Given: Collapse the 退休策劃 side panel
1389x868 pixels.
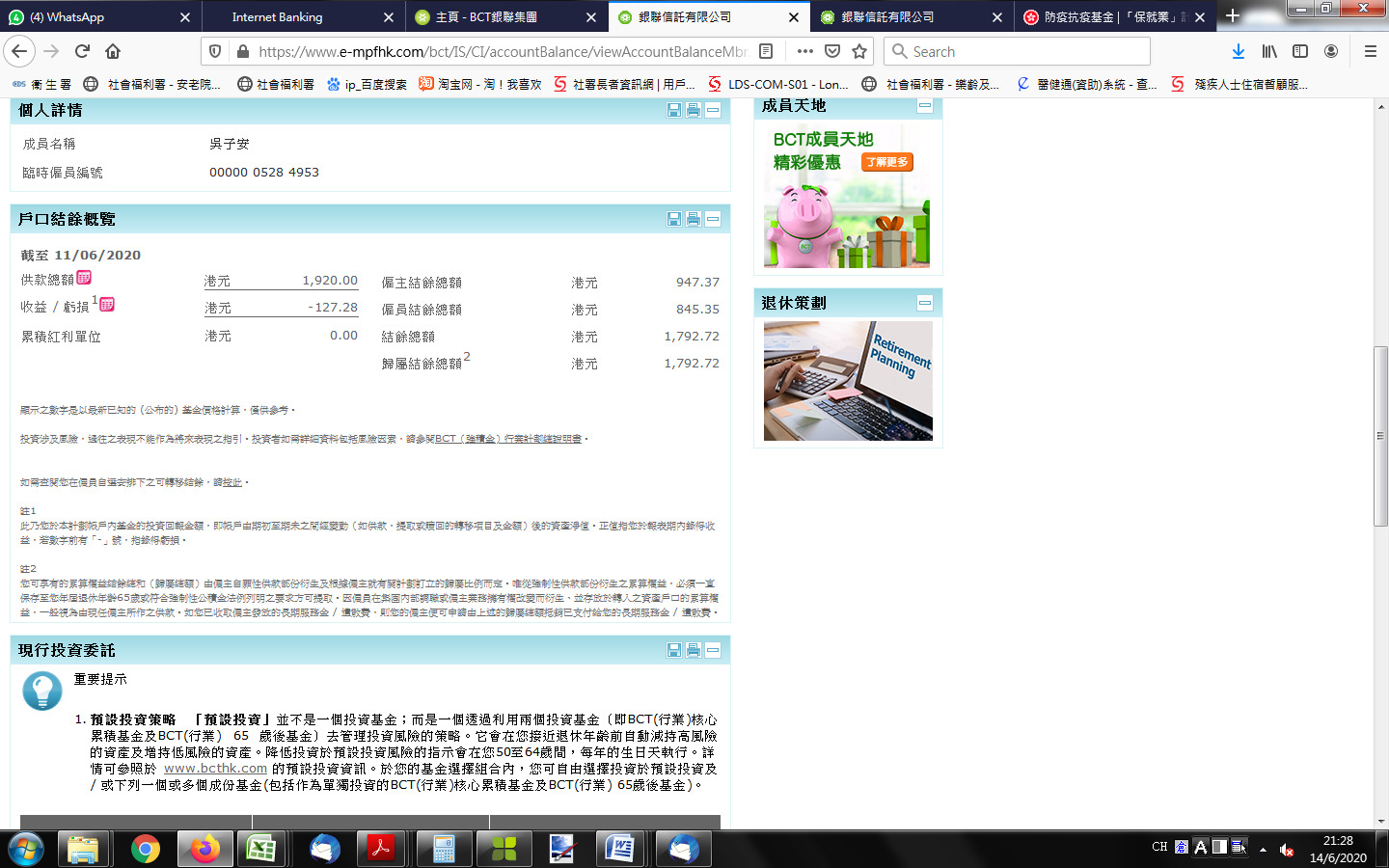Looking at the screenshot, I should 925,303.
